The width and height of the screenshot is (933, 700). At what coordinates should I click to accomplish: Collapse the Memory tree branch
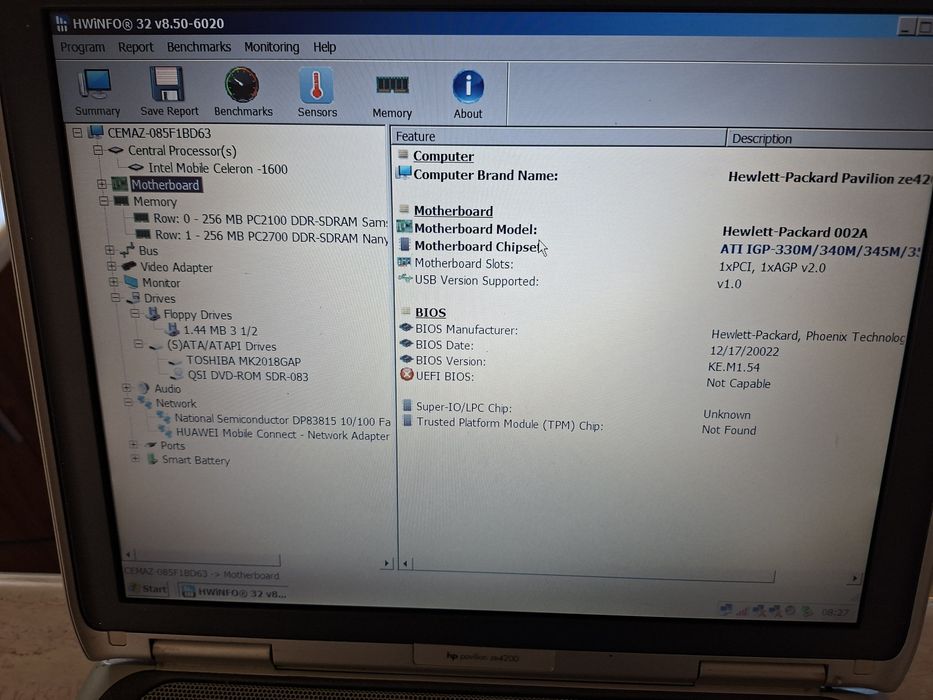coord(104,201)
